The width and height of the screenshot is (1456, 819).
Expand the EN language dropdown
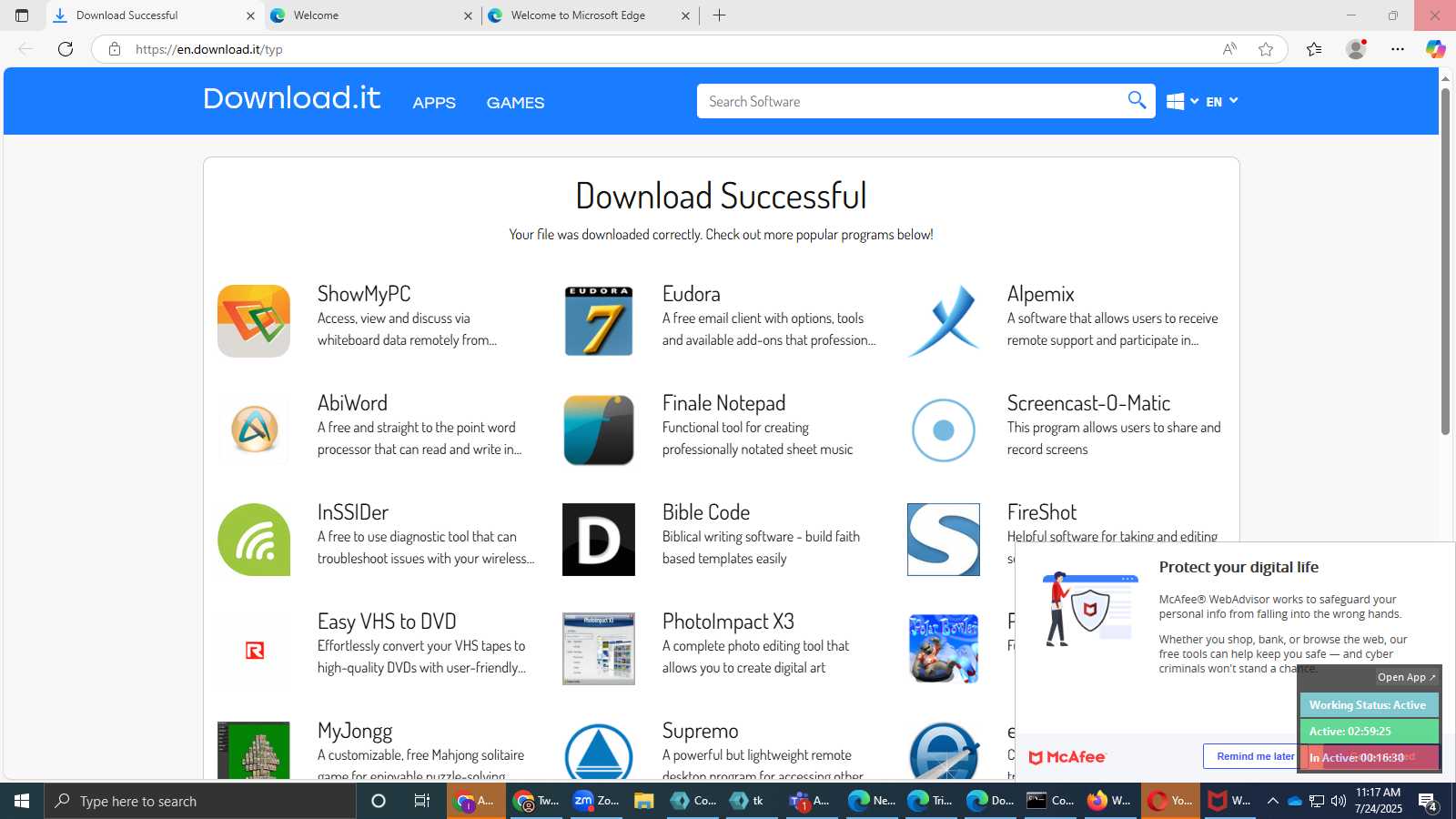coord(1222,101)
